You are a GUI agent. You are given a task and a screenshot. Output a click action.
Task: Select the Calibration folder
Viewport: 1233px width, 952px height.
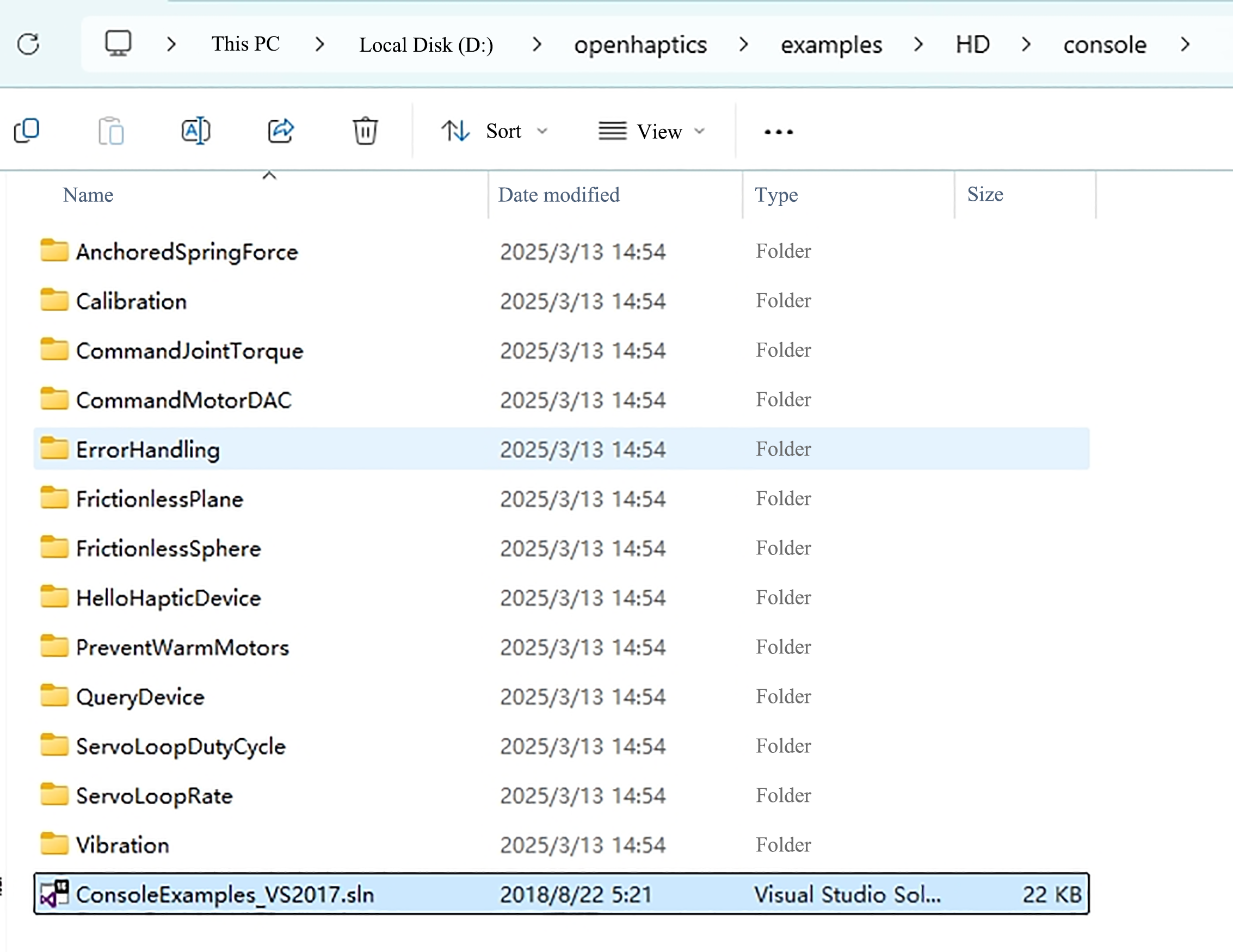pyautogui.click(x=131, y=301)
